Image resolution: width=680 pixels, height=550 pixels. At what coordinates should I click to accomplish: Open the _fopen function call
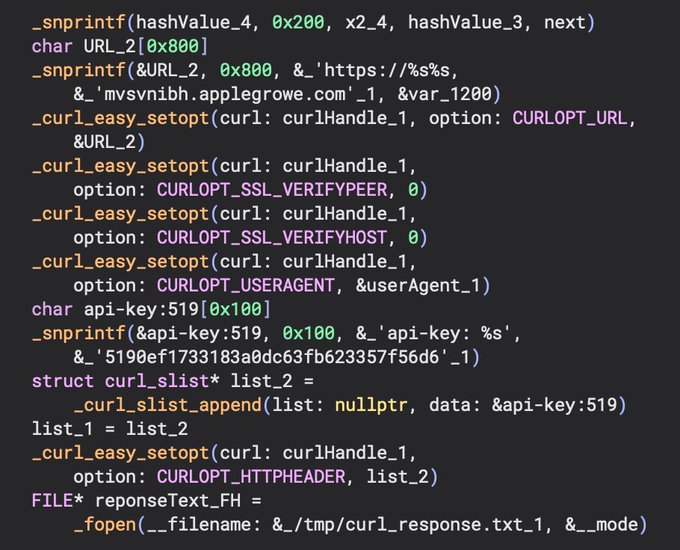pos(103,524)
